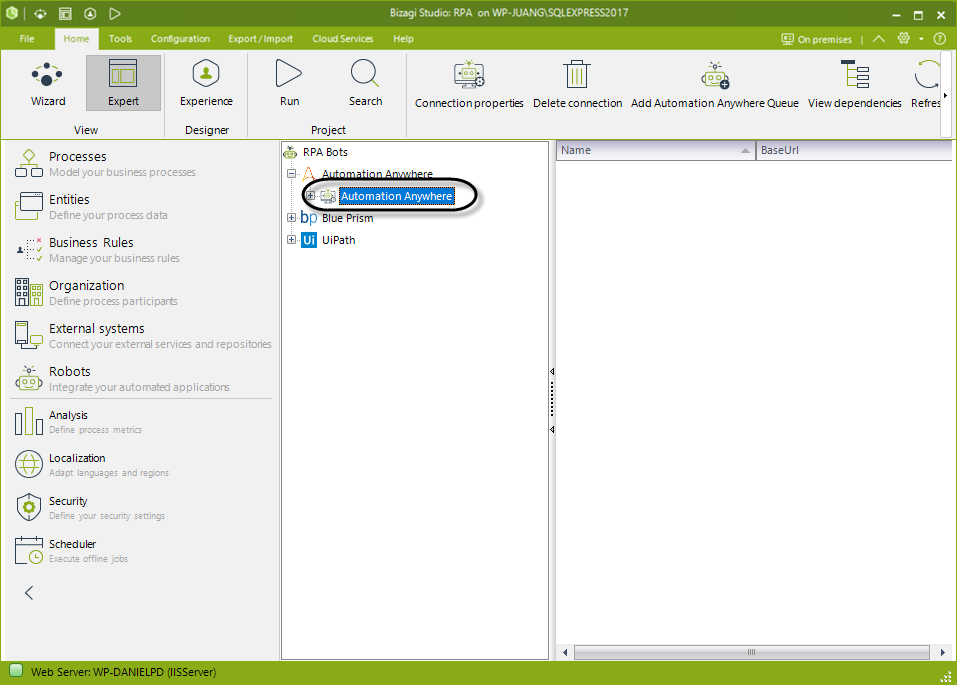Viewport: 957px width, 685px height.
Task: Add Automation Anywhere Queue
Action: click(x=715, y=85)
